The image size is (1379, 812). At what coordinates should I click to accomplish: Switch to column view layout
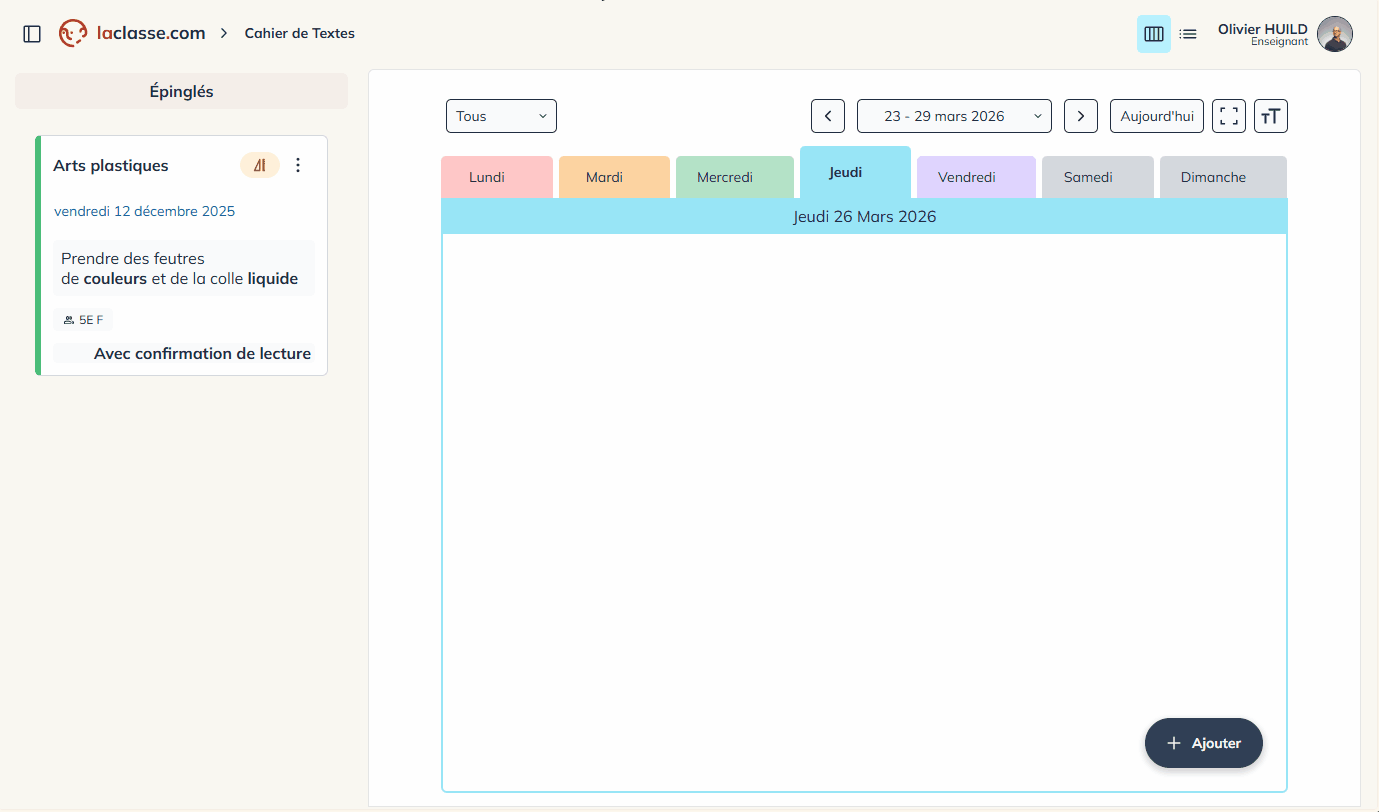click(x=1153, y=34)
